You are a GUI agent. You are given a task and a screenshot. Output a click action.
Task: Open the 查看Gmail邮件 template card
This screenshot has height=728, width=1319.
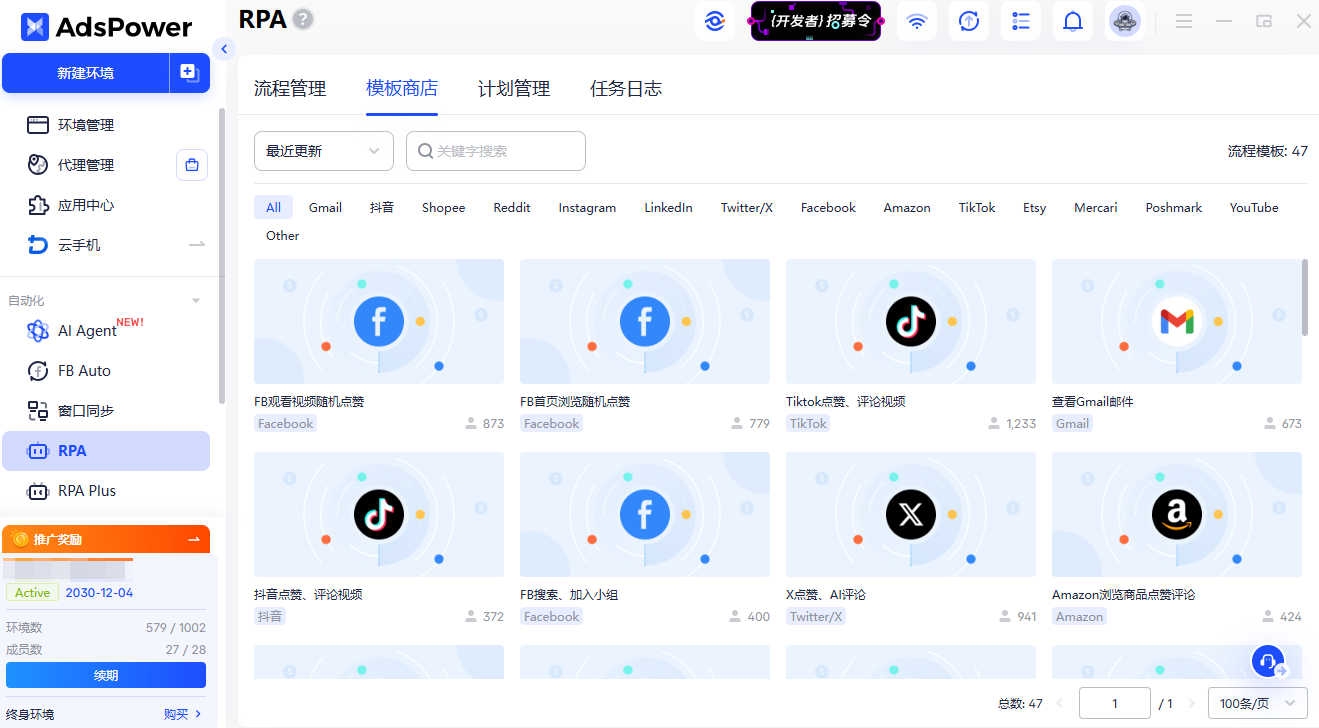[1177, 344]
